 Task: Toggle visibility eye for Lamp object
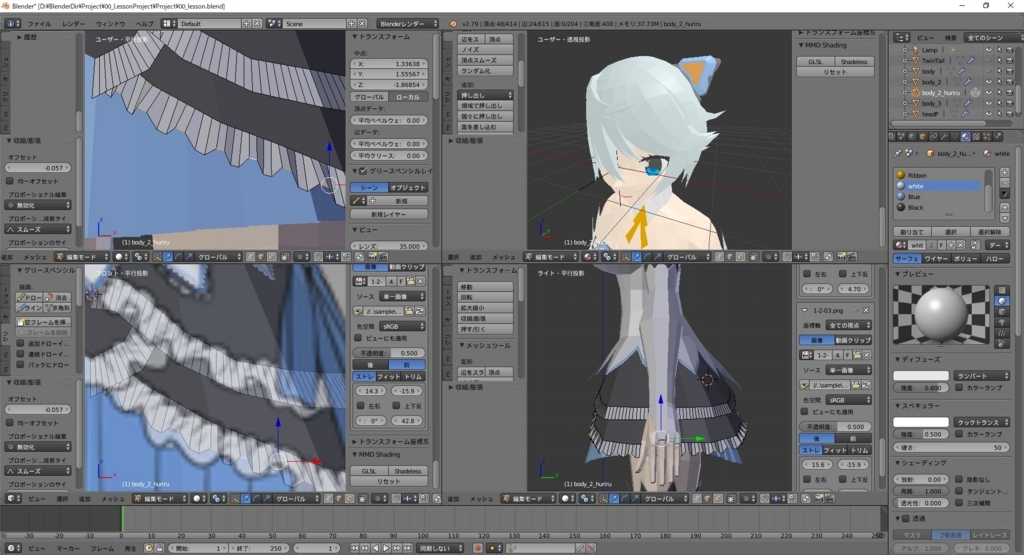click(988, 50)
